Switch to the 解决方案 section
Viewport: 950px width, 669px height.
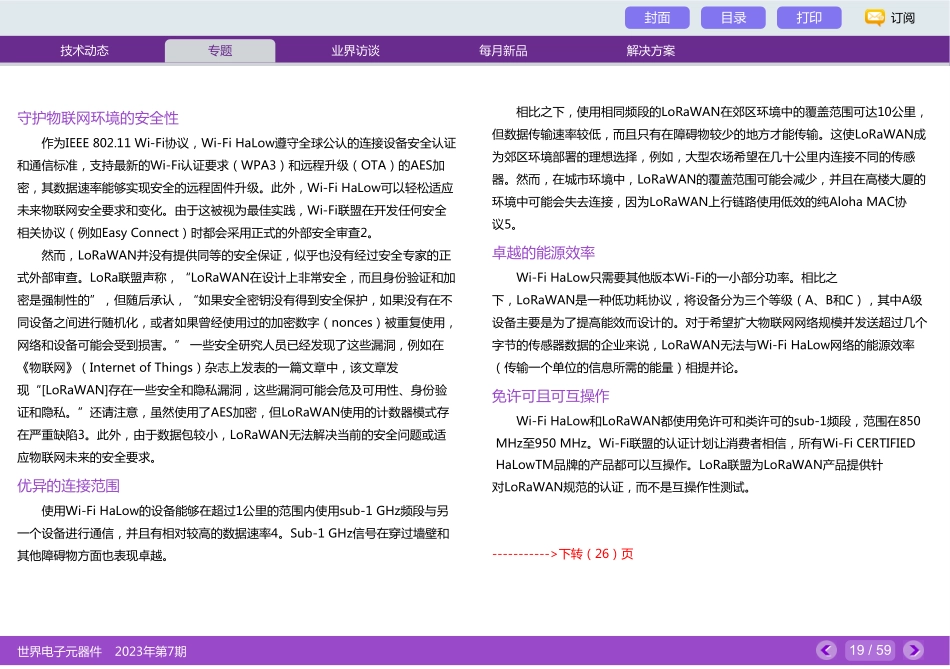(x=650, y=50)
